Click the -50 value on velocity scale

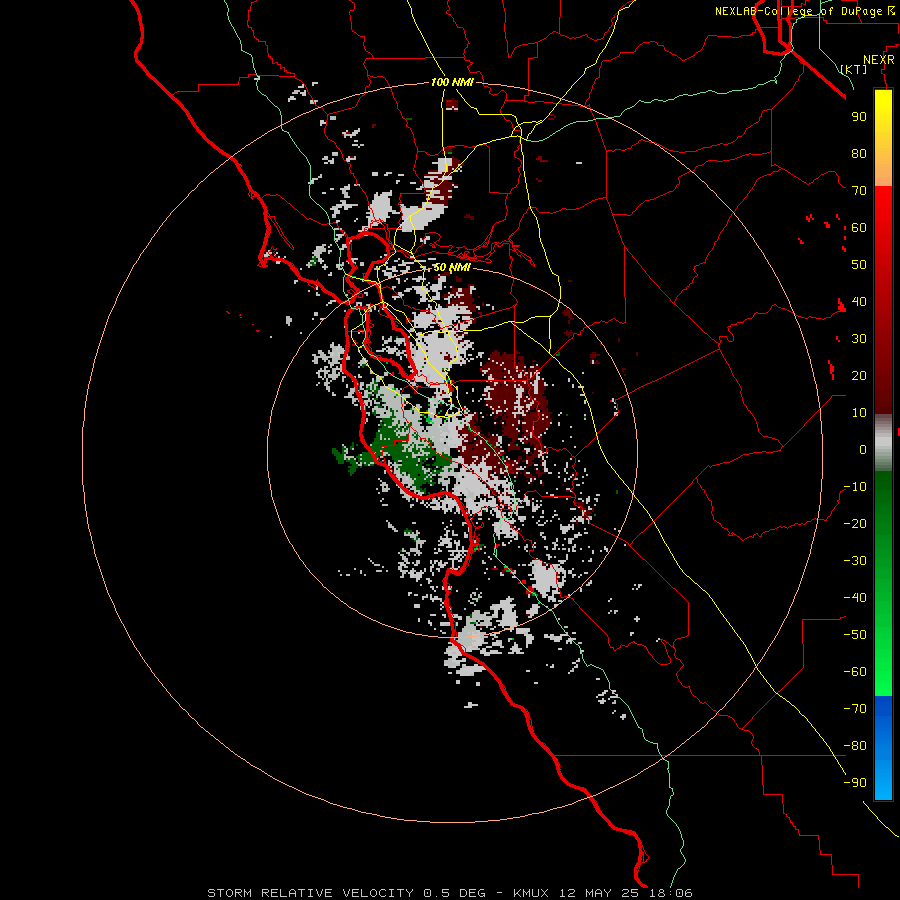click(x=855, y=635)
